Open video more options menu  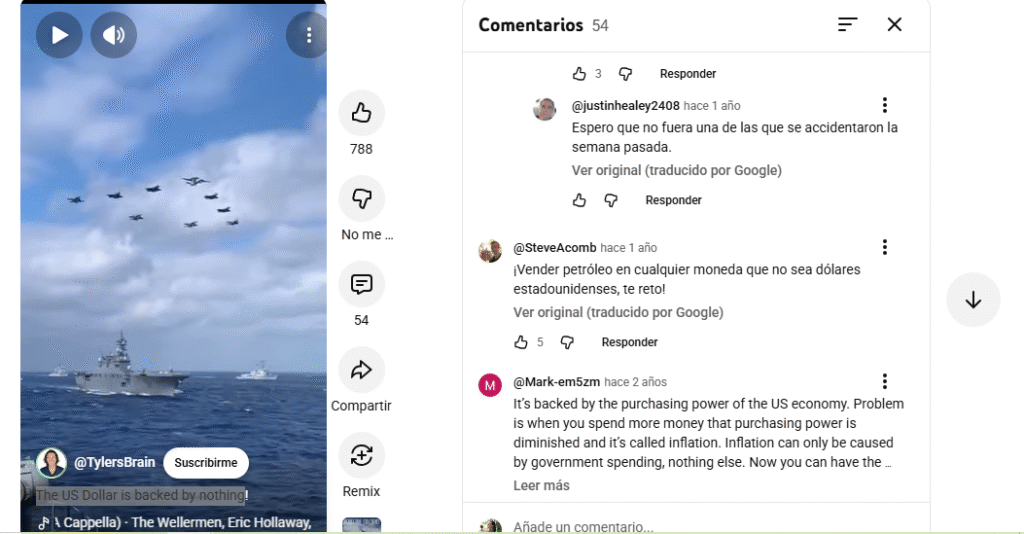click(x=309, y=35)
